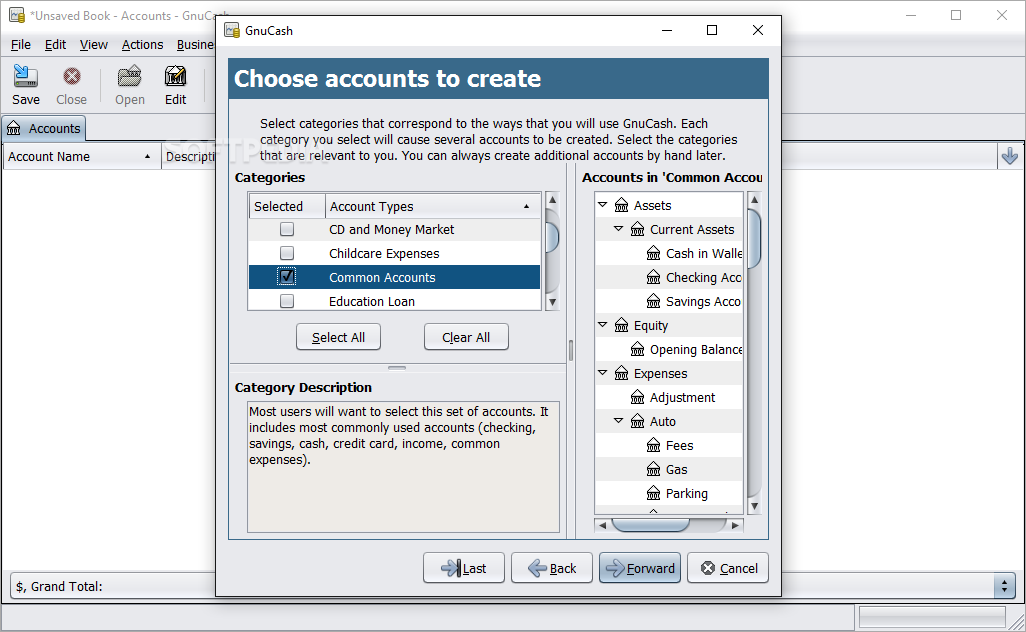Open the Actions menu
The width and height of the screenshot is (1026, 632).
142,44
